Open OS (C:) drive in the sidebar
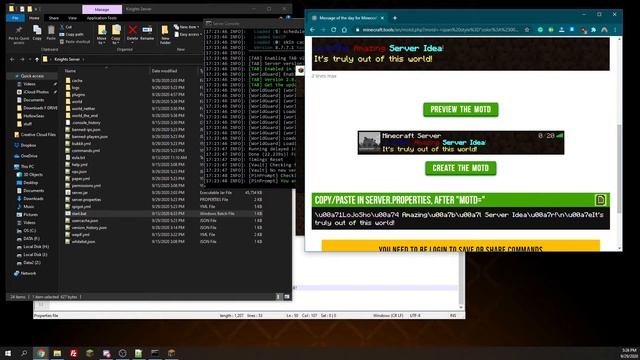640x360 pixels. coord(26,231)
